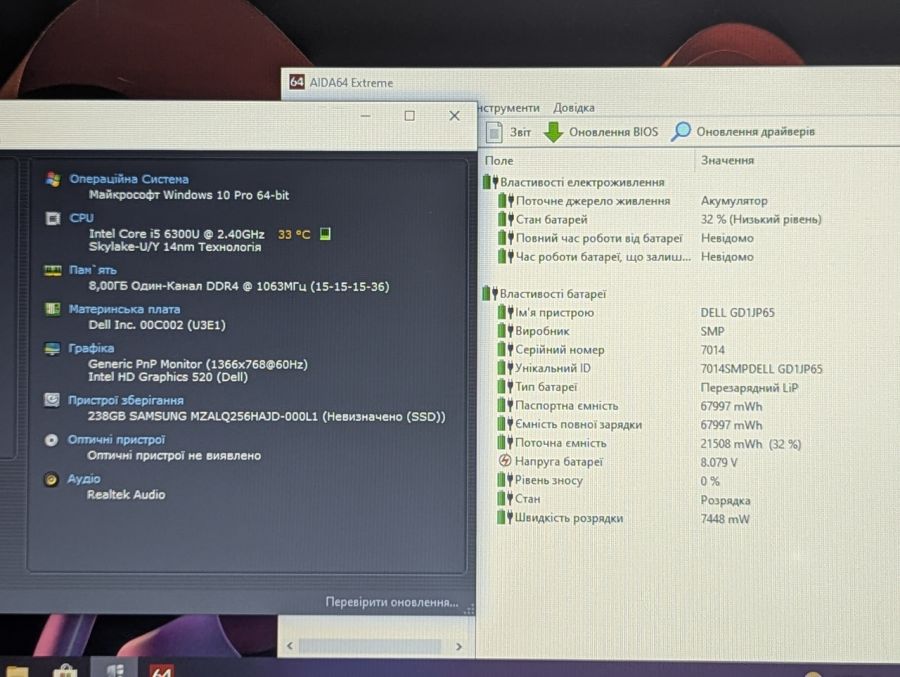Click the Пам'ять heading link
The image size is (900, 677).
pyautogui.click(x=92, y=270)
